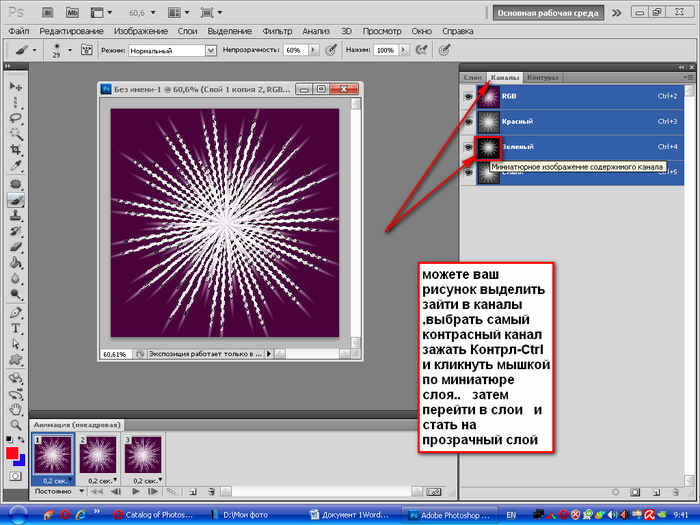
Task: Open brush preset picker arrow
Action: click(70, 50)
